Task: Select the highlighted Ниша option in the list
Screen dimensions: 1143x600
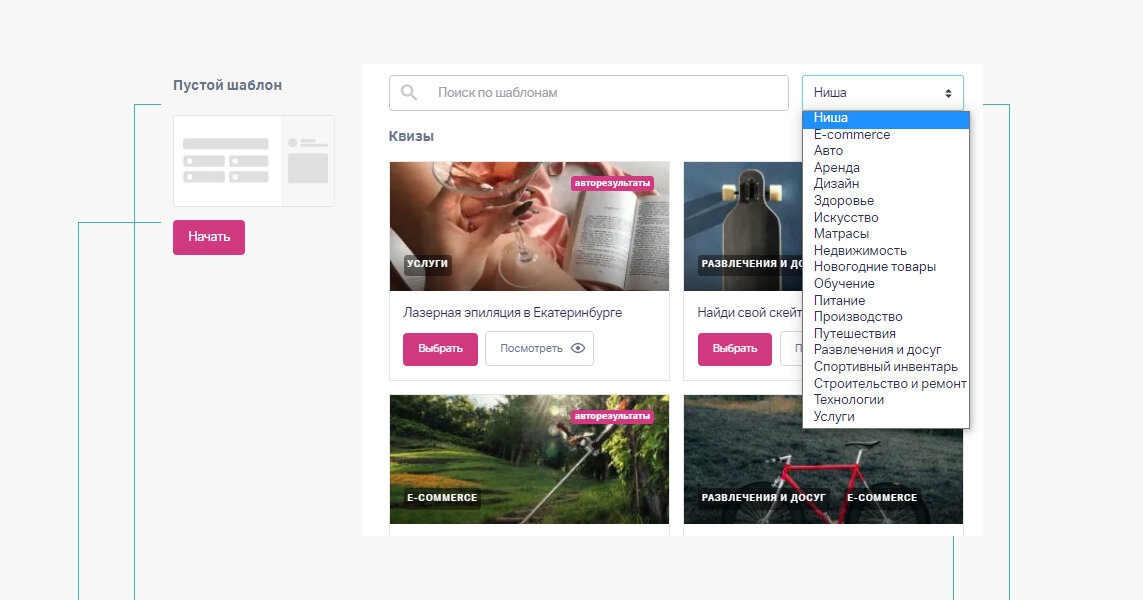Action: point(886,118)
